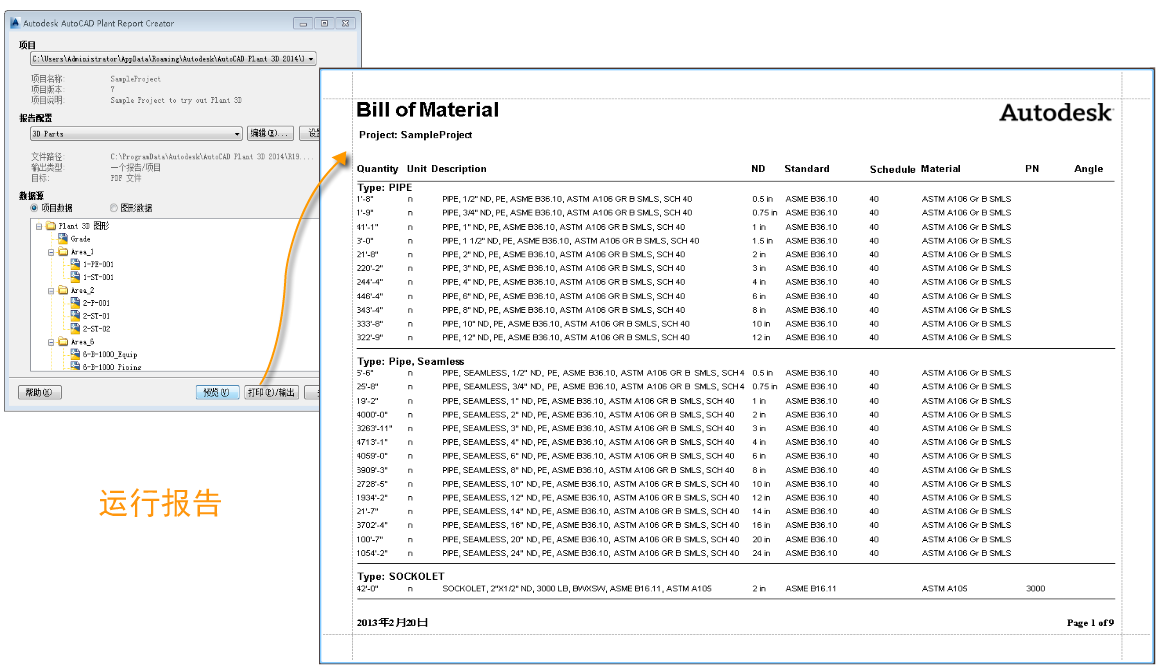1159x669 pixels.
Task: Click the Description column header
Action: [459, 169]
